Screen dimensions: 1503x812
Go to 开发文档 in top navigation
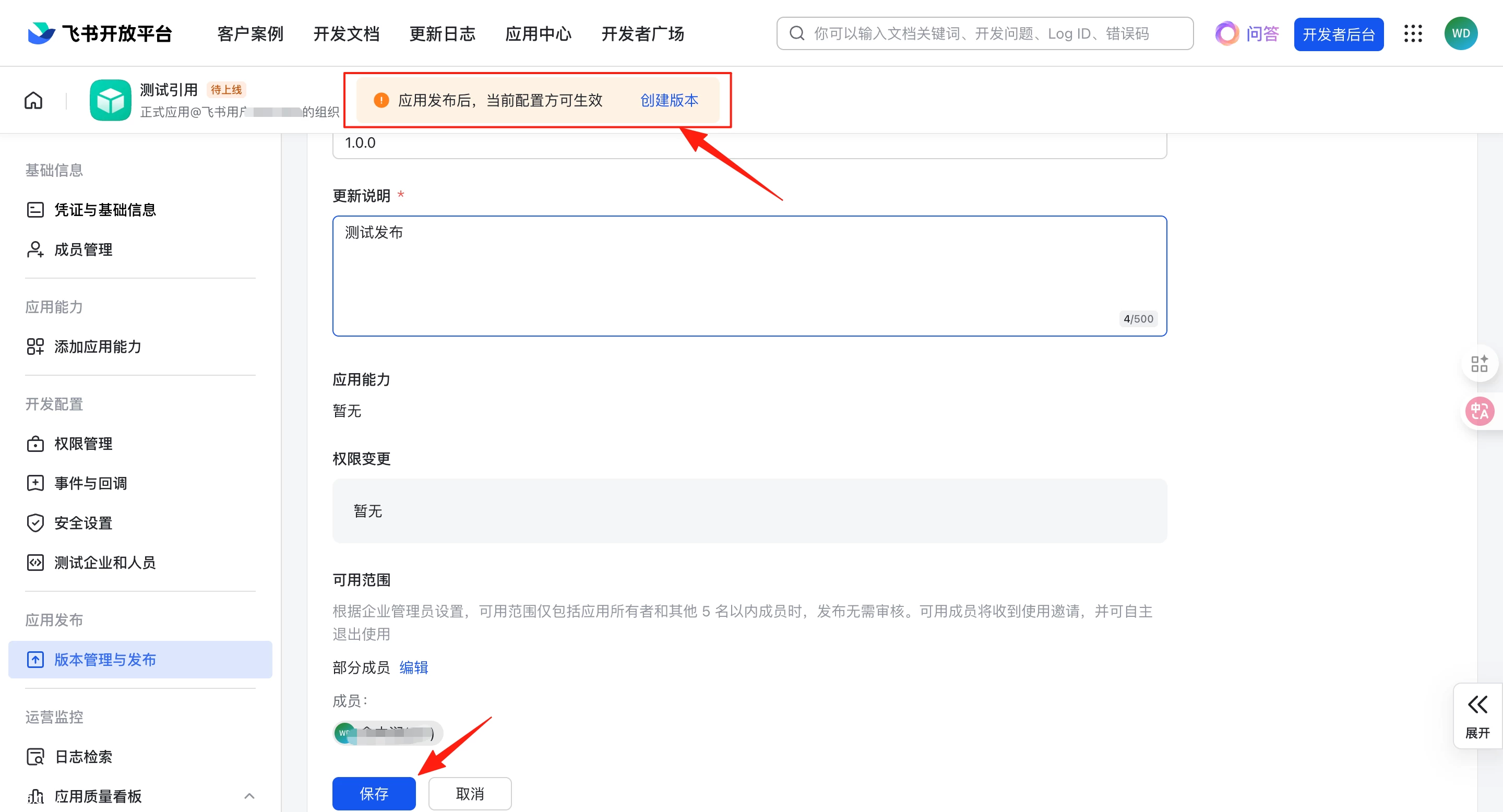[346, 34]
